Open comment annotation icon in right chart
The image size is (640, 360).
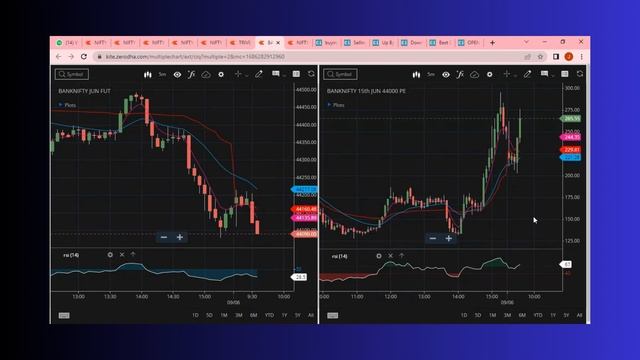pyautogui.click(x=544, y=74)
